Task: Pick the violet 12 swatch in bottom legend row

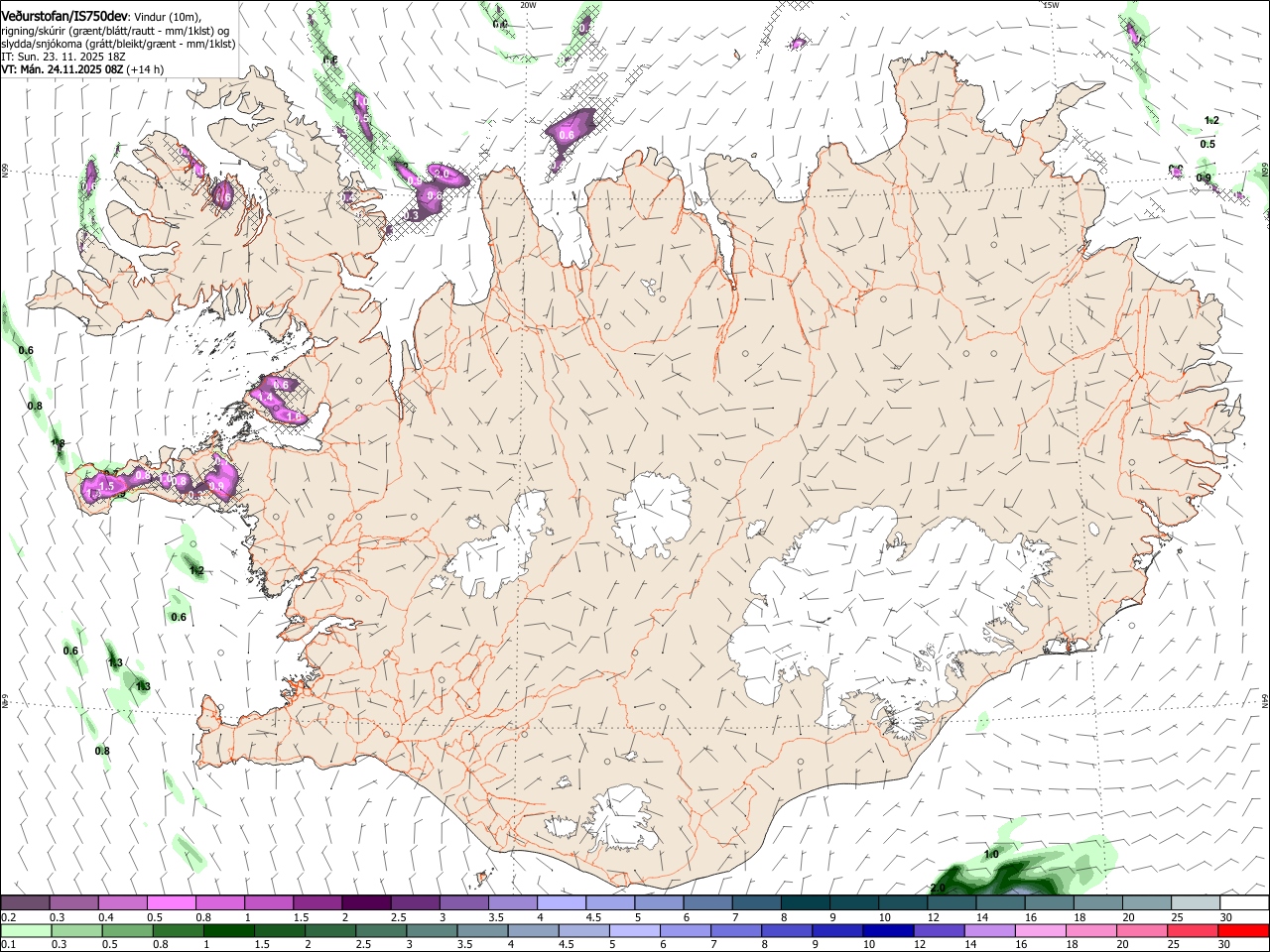Action: tap(939, 930)
